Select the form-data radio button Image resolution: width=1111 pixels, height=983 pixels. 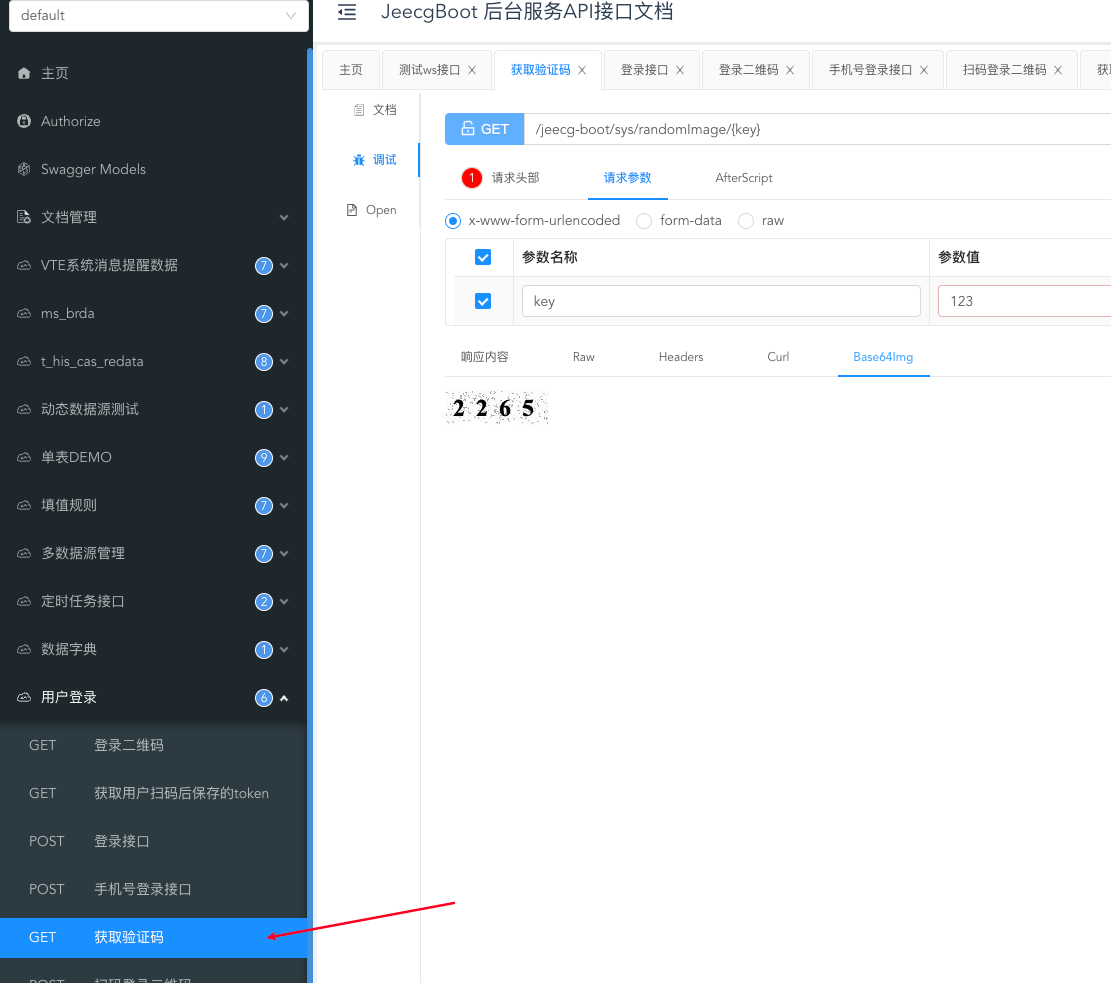(643, 220)
